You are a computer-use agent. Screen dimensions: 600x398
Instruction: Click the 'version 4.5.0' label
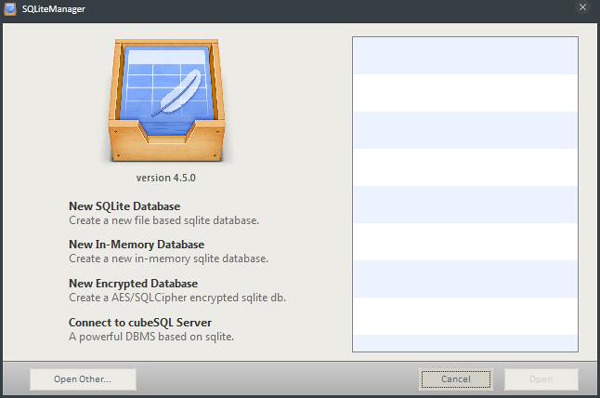pos(166,178)
